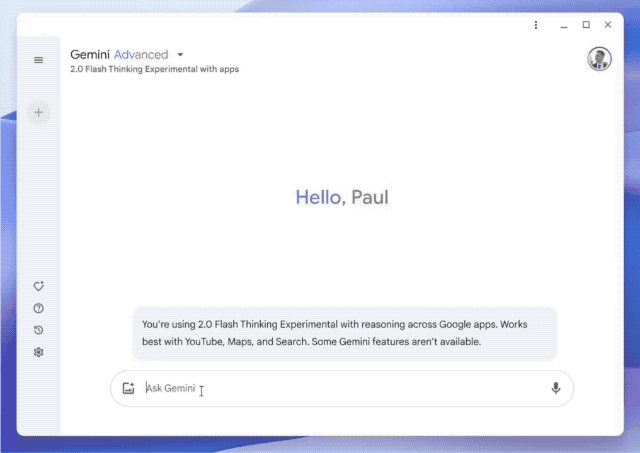Open the Activity history icon
This screenshot has width=640, height=453.
39,330
